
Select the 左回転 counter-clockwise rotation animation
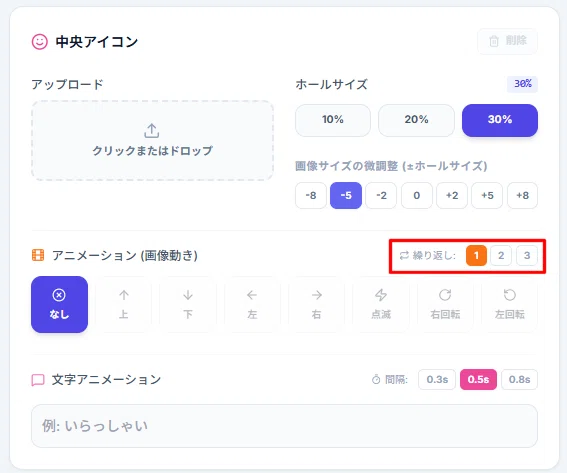pyautogui.click(x=510, y=304)
